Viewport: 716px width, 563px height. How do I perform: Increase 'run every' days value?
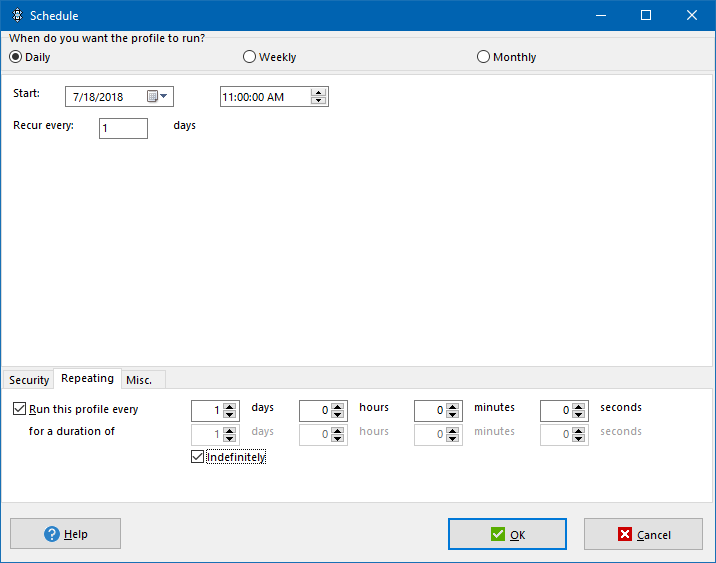tap(230, 407)
